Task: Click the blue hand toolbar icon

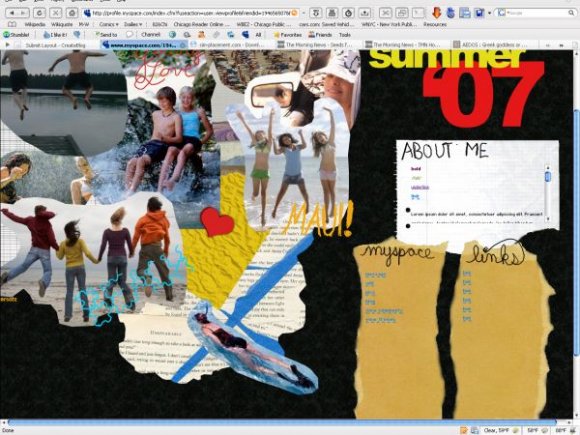Action: (450, 13)
